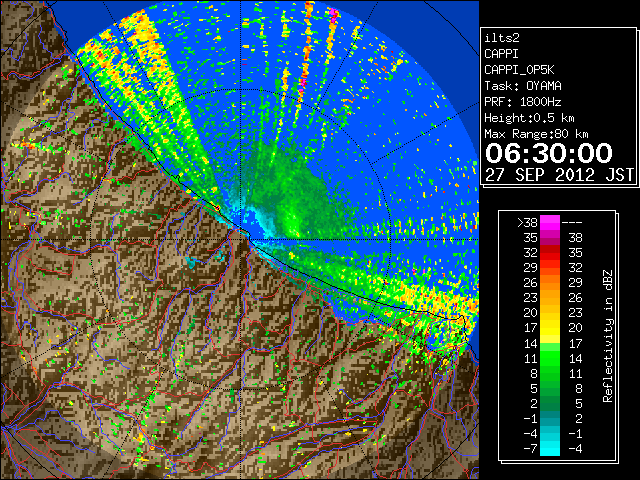Pick the bright green 11–14 dBZ band
640x480 pixels.
[x=550, y=358]
